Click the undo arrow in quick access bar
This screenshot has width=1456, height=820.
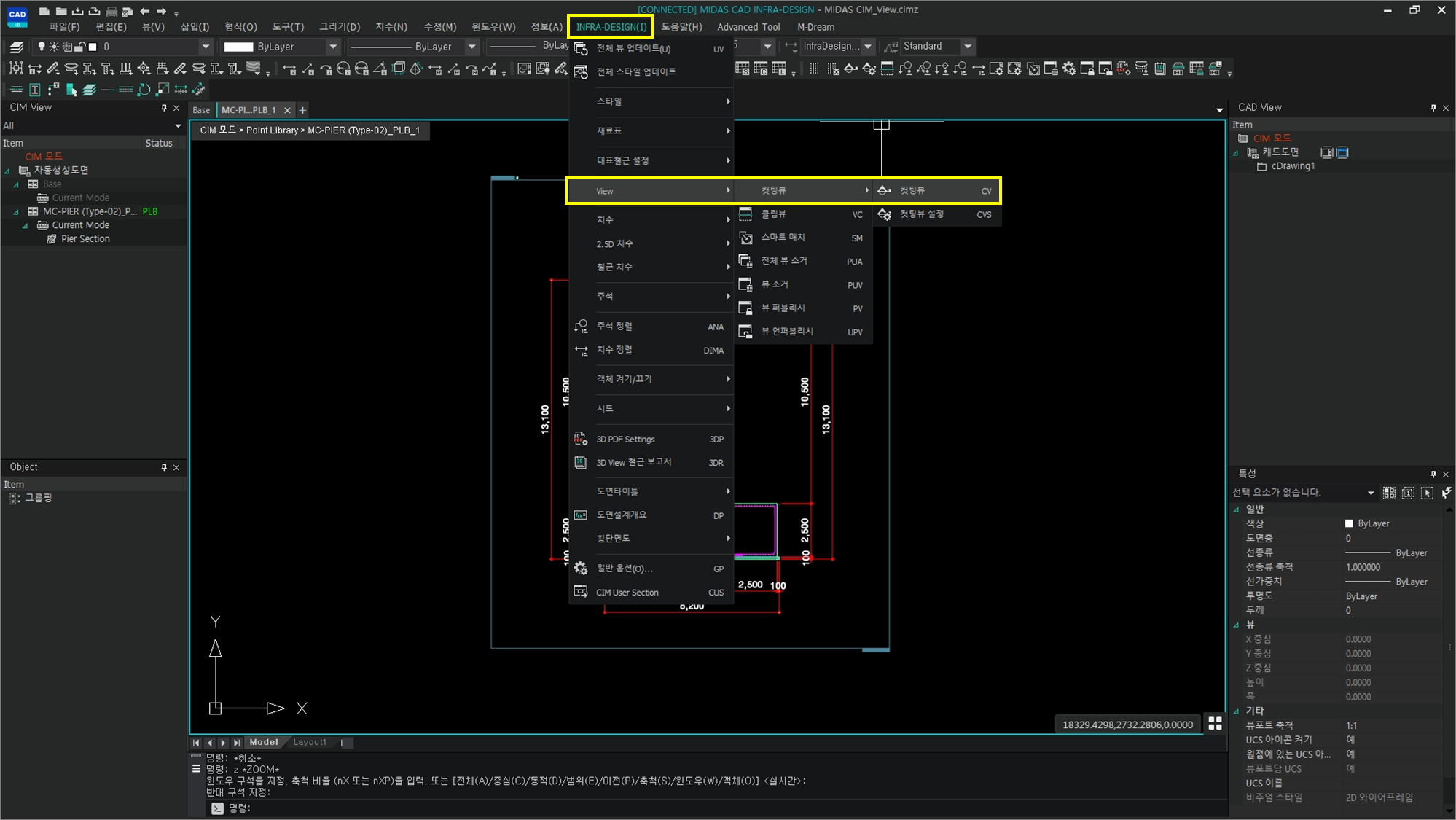click(x=144, y=11)
